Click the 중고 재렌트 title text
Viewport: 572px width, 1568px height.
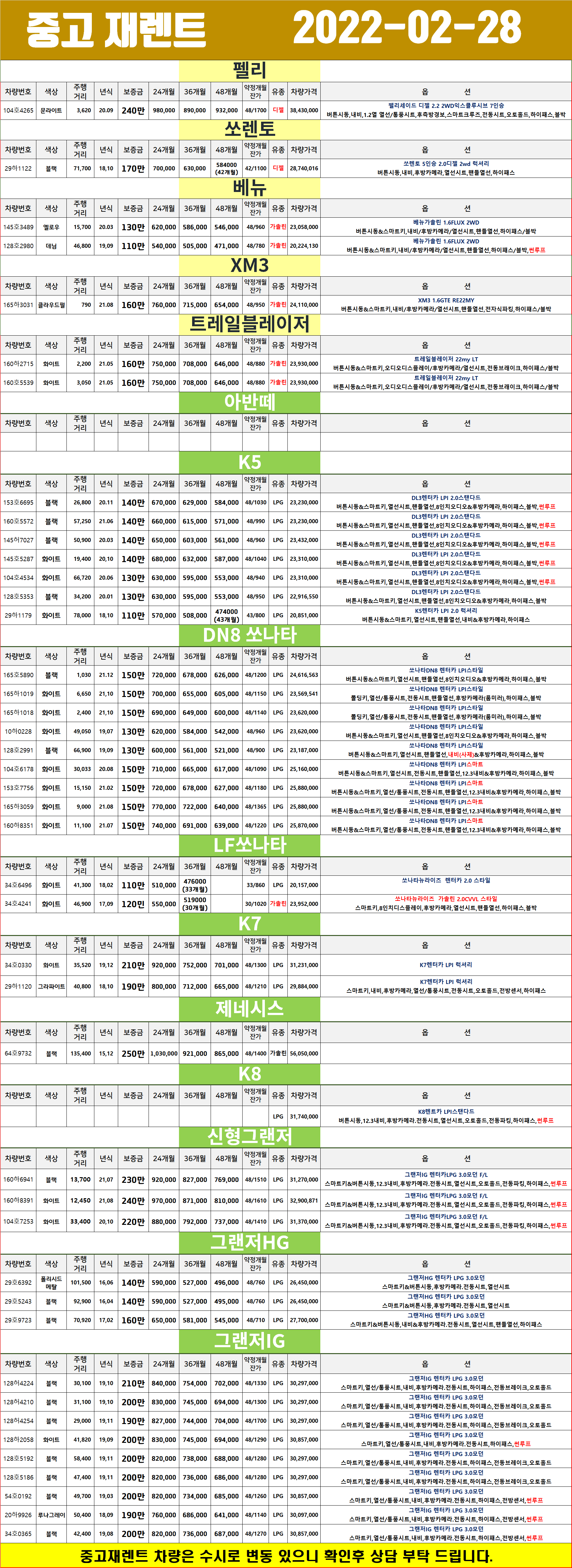(116, 29)
